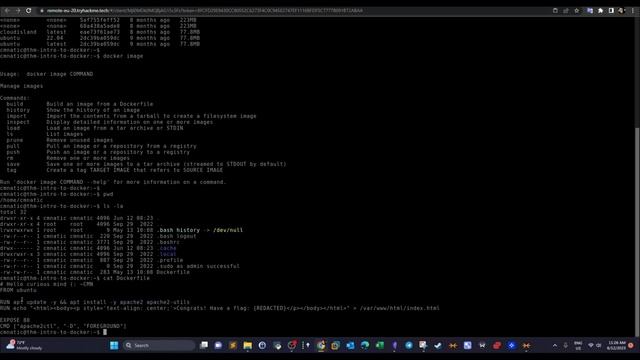Click the '.local' directory name
The height and width of the screenshot is (360, 640).
coord(167,254)
